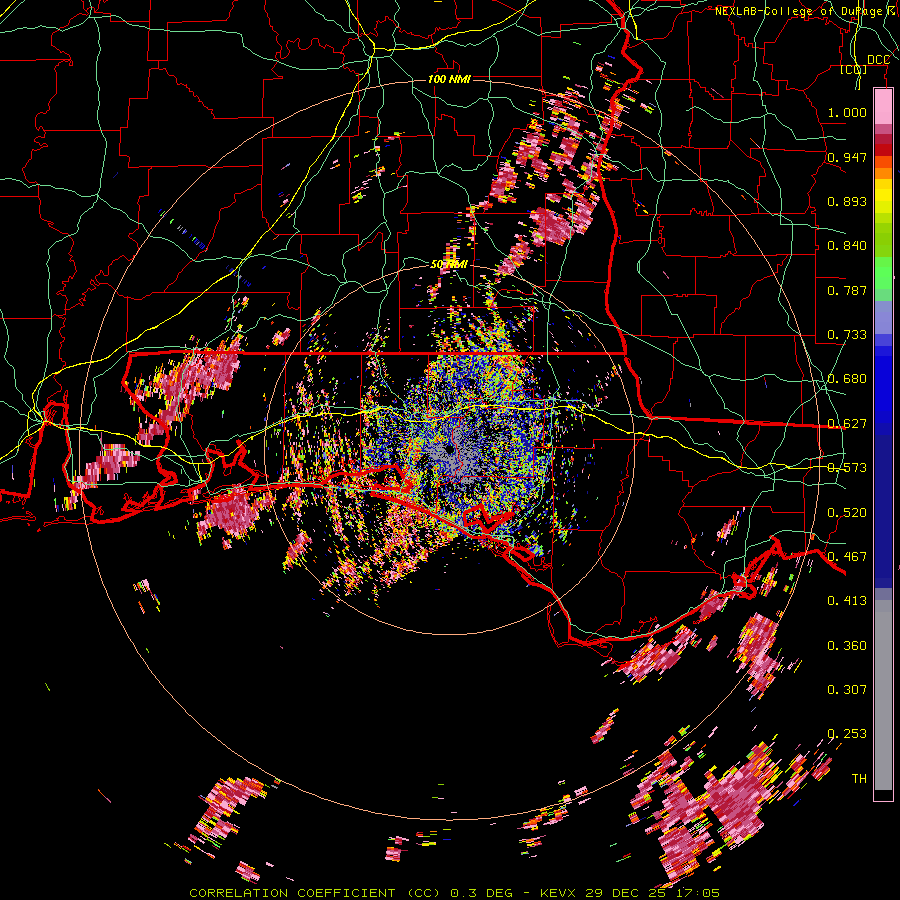Click the 0.787 legend value

pos(847,290)
